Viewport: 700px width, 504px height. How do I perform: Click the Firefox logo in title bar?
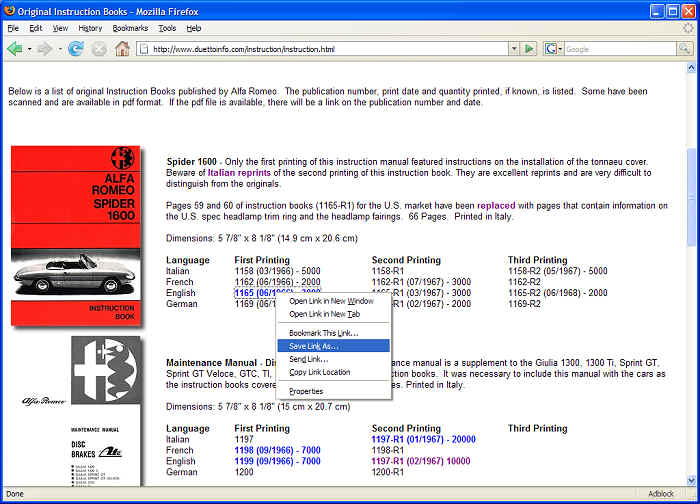(x=9, y=11)
